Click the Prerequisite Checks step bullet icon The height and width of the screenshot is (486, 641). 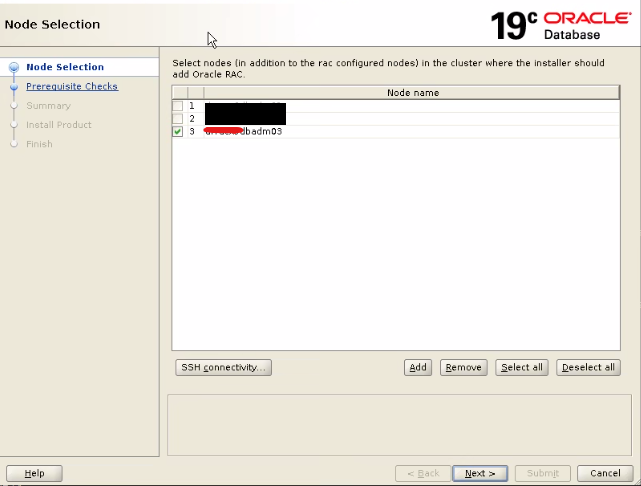pos(14,87)
